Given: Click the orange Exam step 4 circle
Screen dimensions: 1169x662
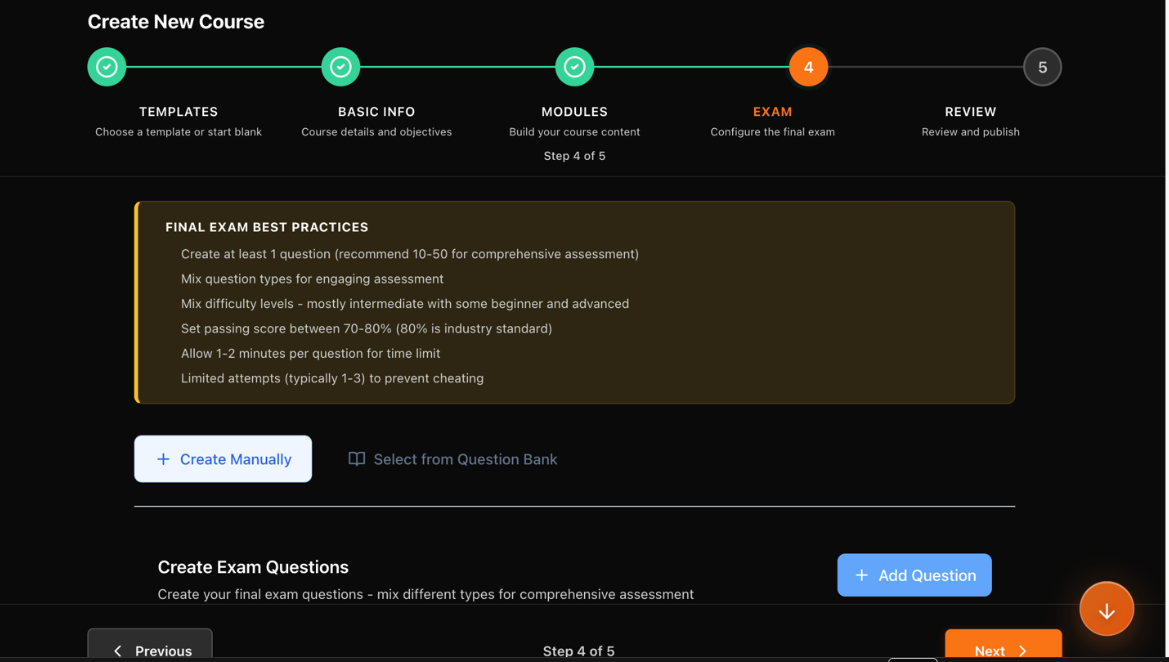Looking at the screenshot, I should [808, 66].
